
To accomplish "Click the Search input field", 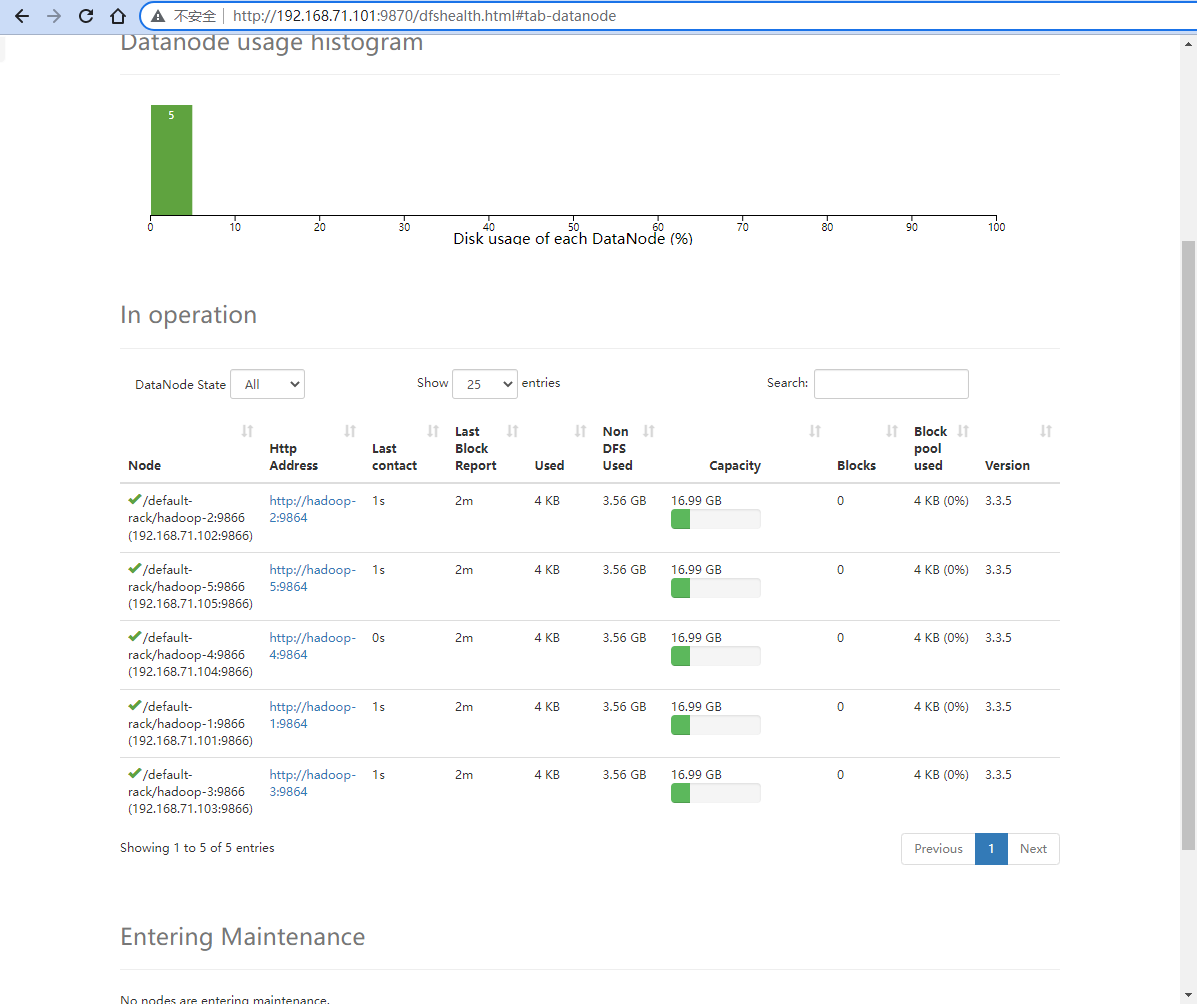I will (x=891, y=384).
